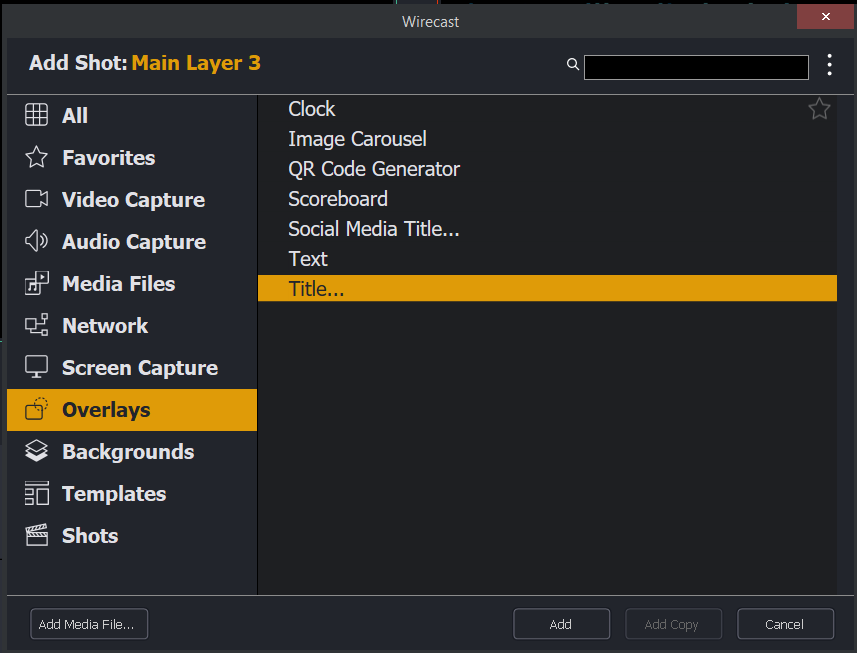Open Media Files category

point(119,284)
